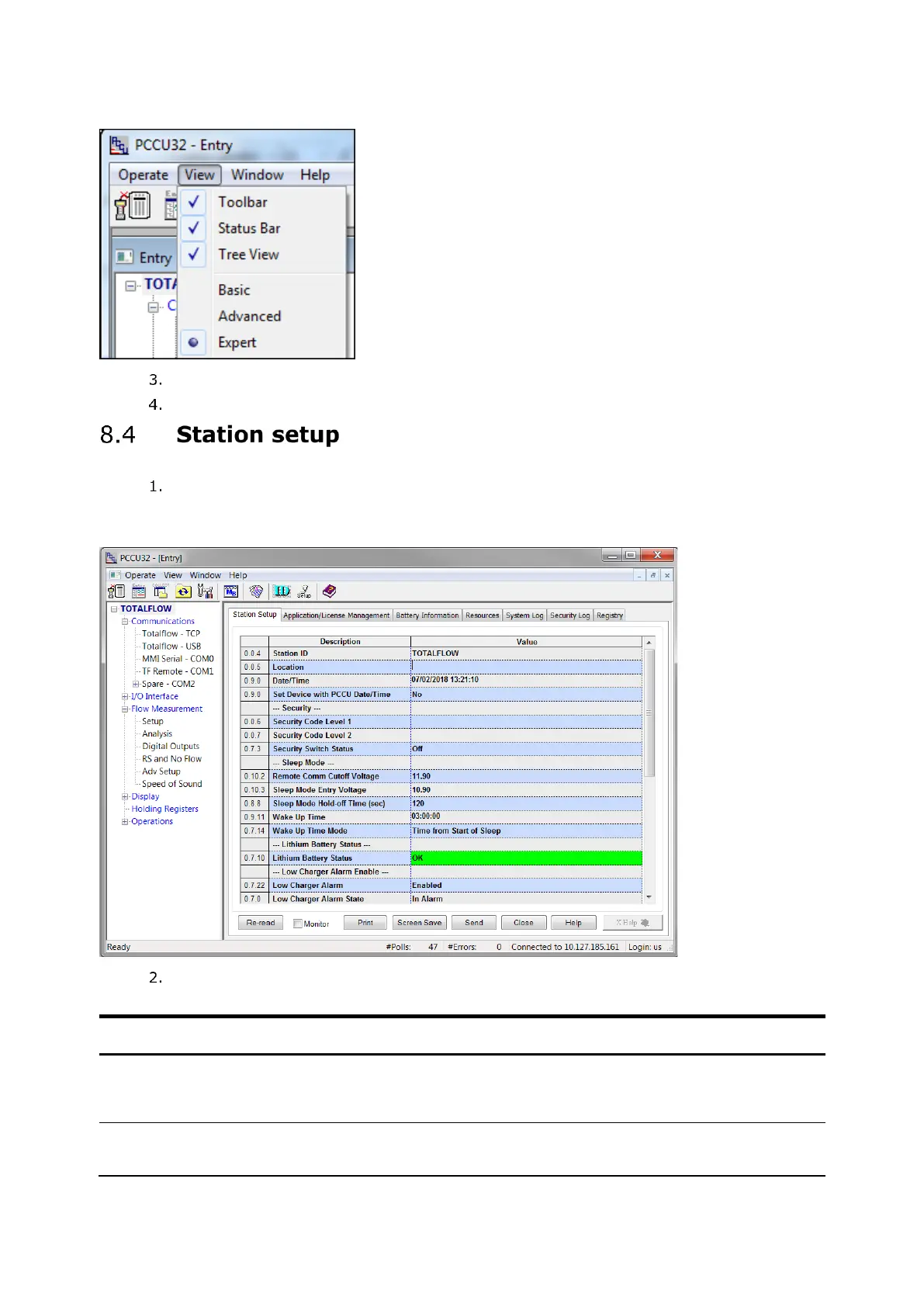This screenshot has height=1307, width=924.
Task: Click the green OK Lithium Battery Status cell
Action: (x=526, y=858)
